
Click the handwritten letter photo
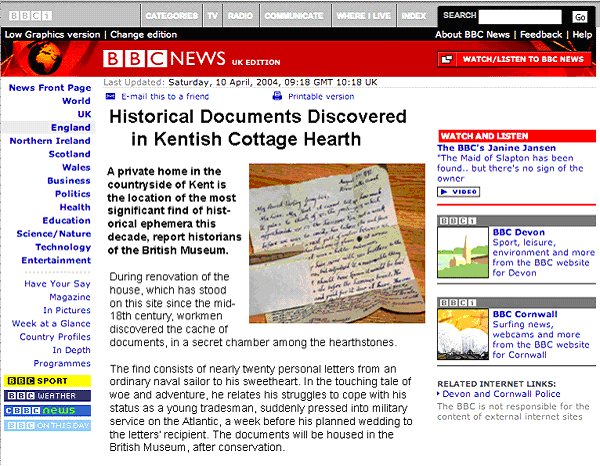tap(337, 243)
